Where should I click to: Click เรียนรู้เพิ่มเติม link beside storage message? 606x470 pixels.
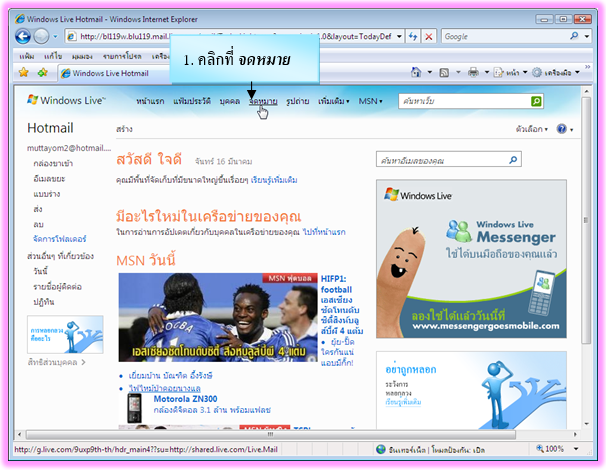coord(274,180)
